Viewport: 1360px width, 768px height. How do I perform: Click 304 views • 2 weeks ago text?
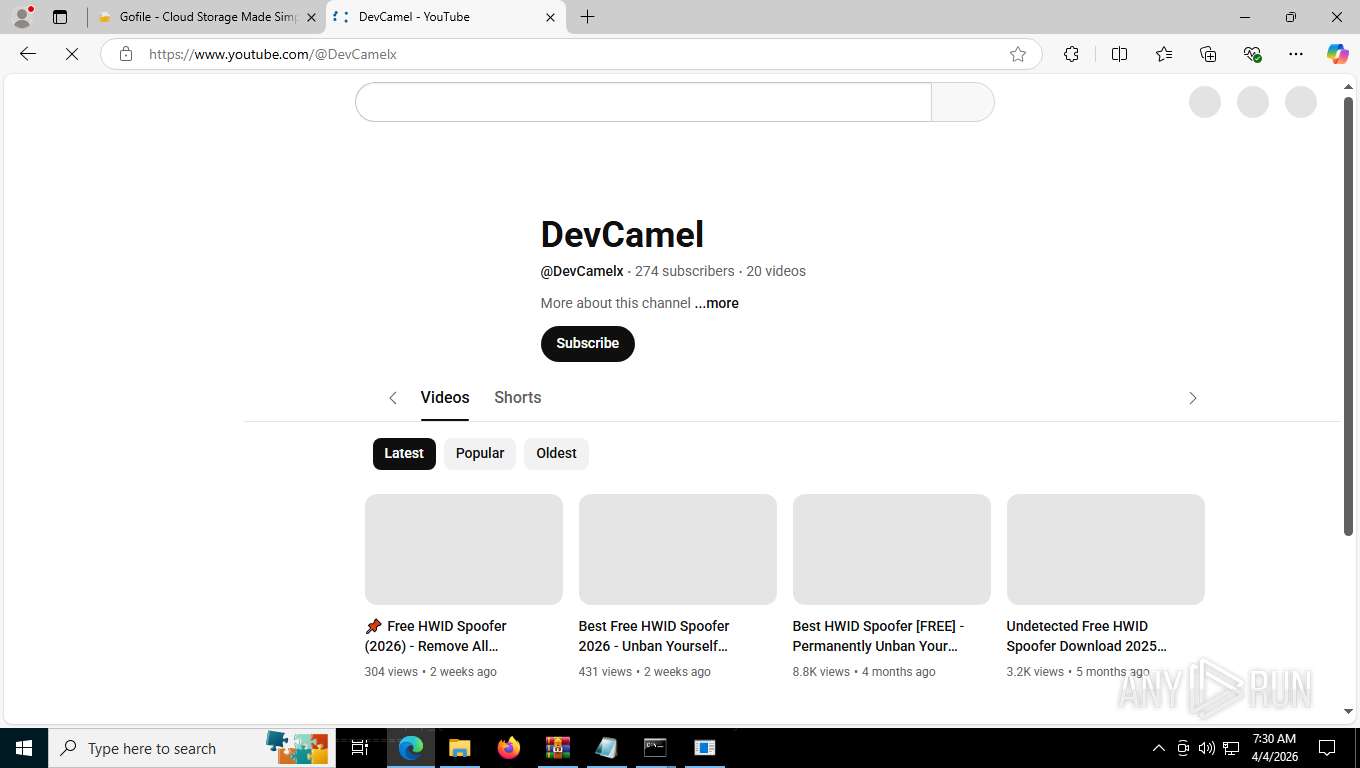tap(431, 672)
